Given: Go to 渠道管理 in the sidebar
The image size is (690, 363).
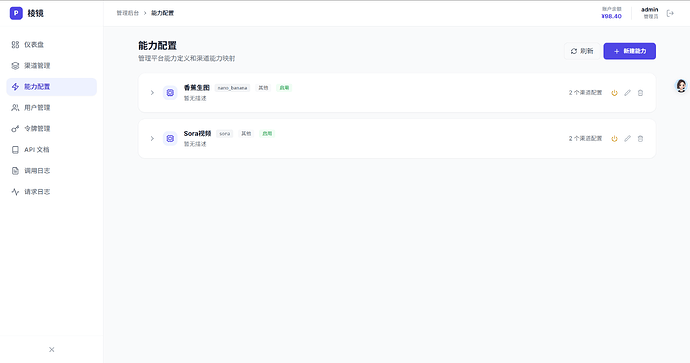Looking at the screenshot, I should [x=51, y=66].
